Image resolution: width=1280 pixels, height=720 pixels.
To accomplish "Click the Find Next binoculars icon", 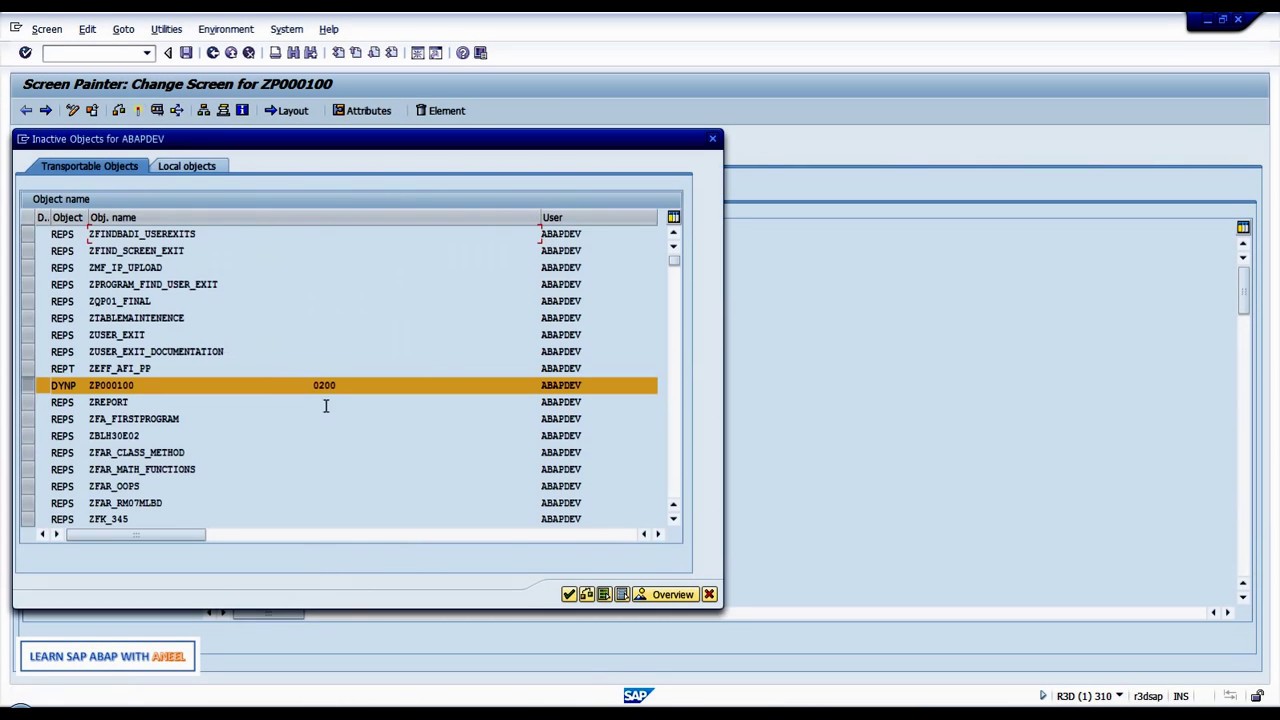I will pos(310,53).
